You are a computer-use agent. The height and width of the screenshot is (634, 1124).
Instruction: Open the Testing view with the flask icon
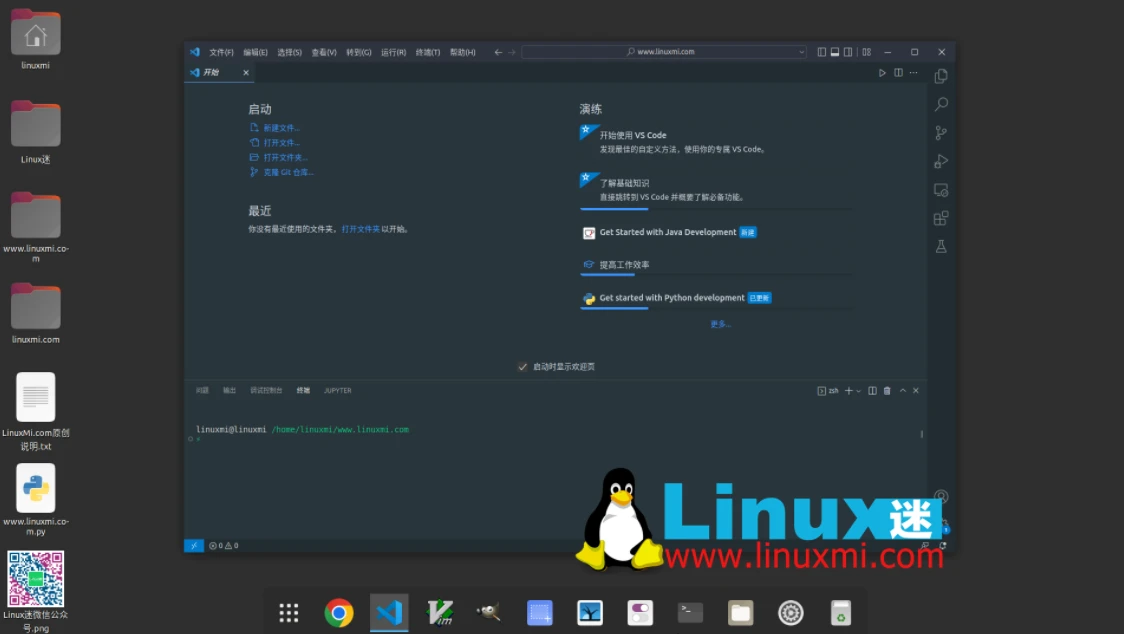click(x=940, y=246)
